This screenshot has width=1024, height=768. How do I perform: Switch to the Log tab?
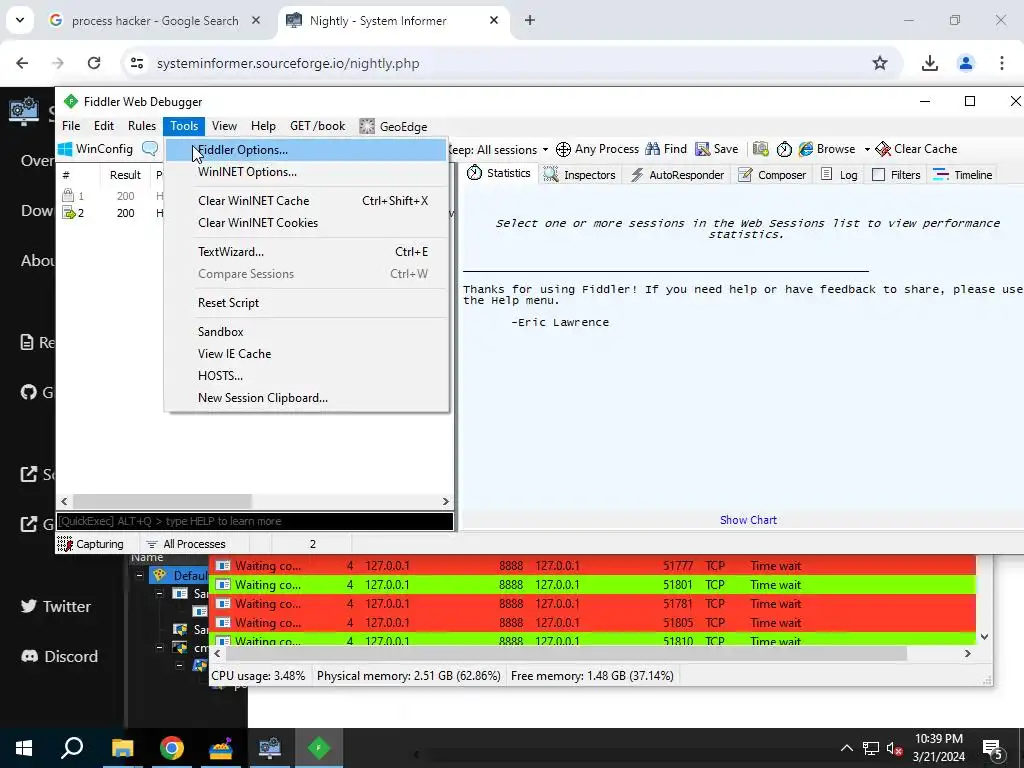click(x=839, y=174)
